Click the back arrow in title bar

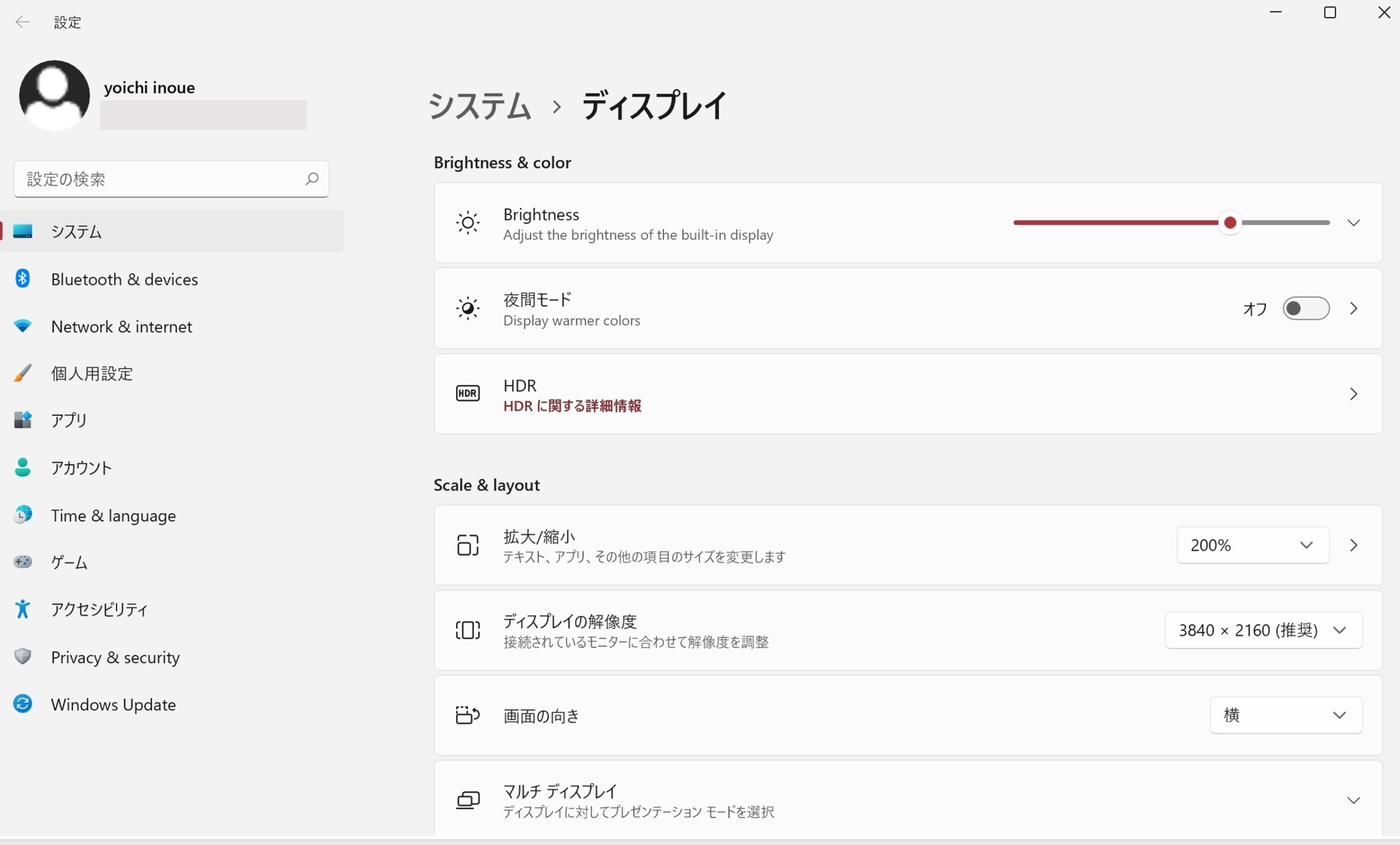(x=22, y=22)
